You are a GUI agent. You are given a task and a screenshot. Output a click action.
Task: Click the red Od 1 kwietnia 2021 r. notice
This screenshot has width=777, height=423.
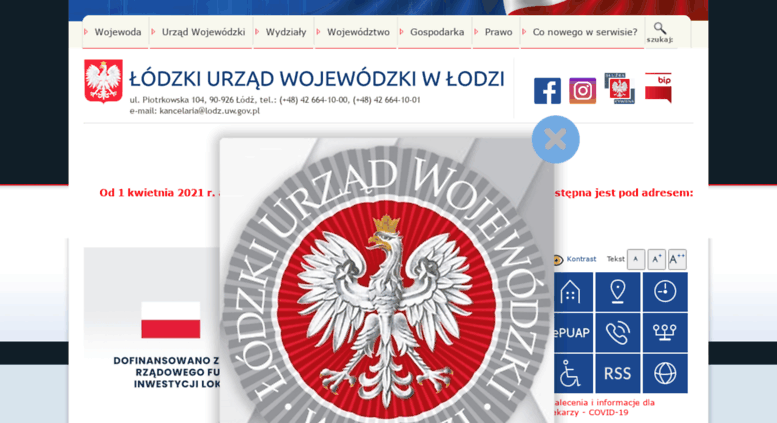[158, 193]
